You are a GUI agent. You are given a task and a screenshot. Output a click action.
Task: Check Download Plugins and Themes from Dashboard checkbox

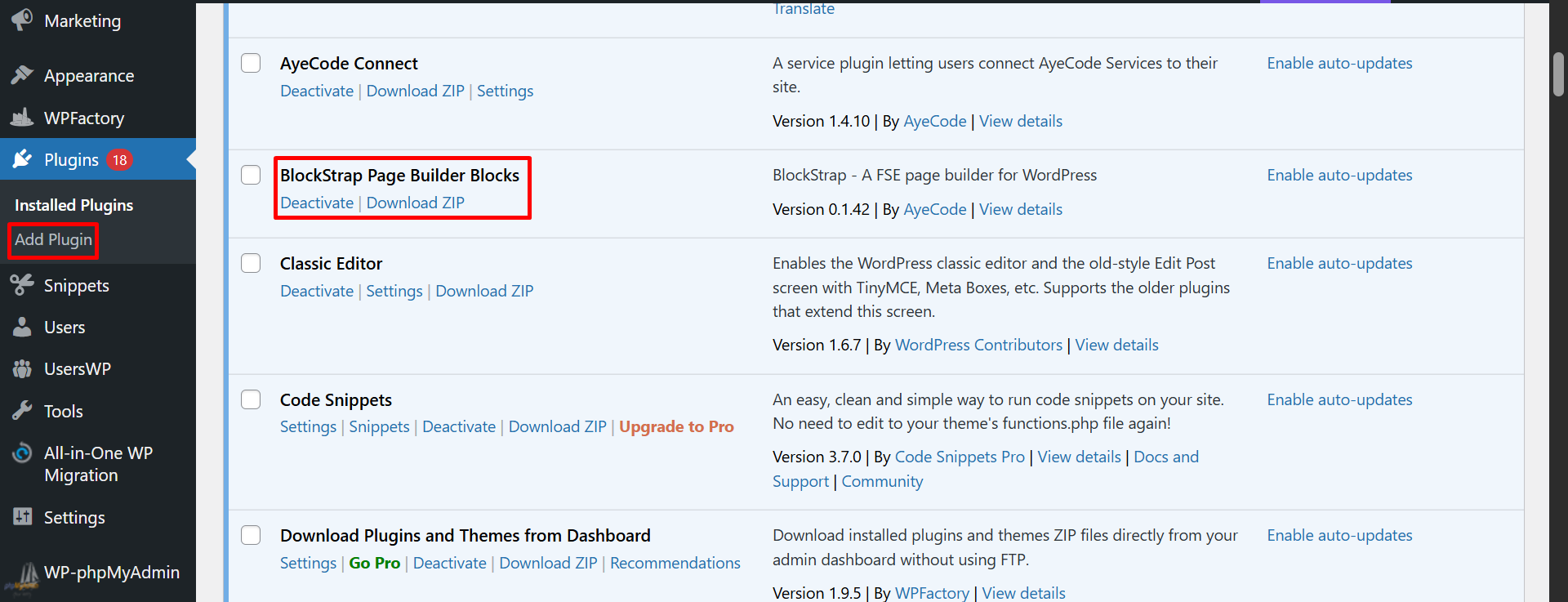[251, 535]
